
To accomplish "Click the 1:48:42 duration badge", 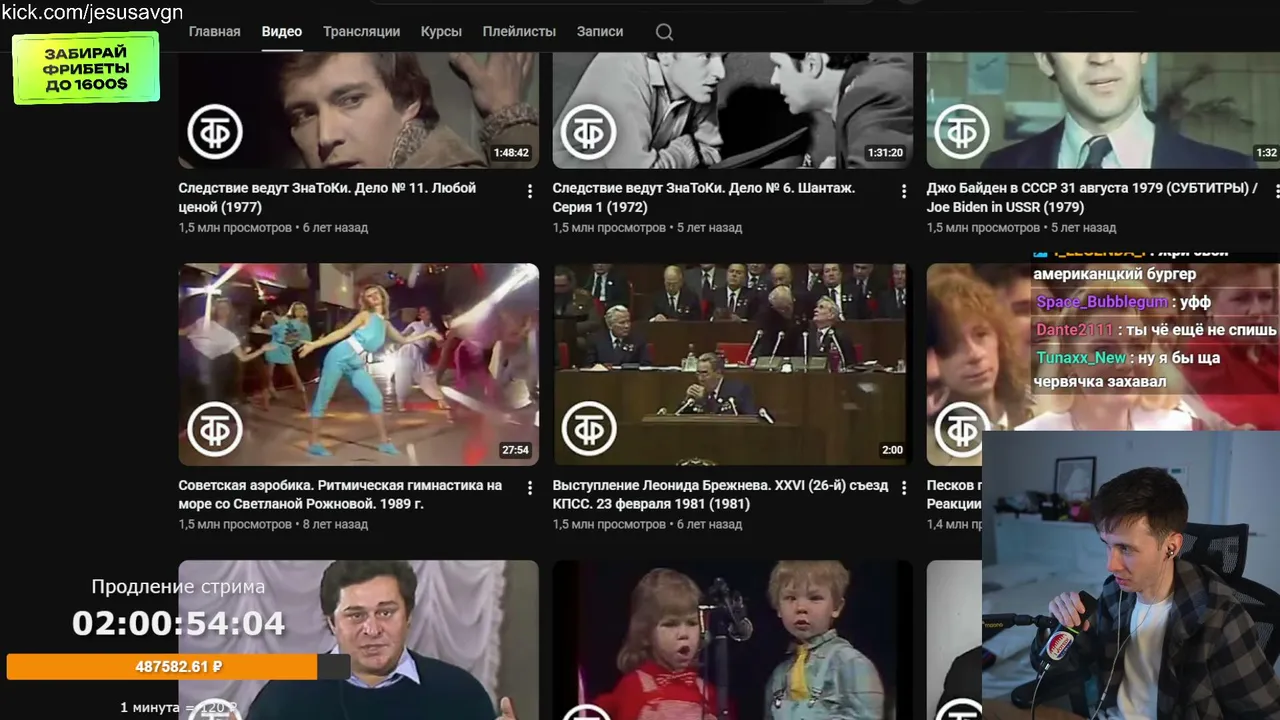I will 511,153.
